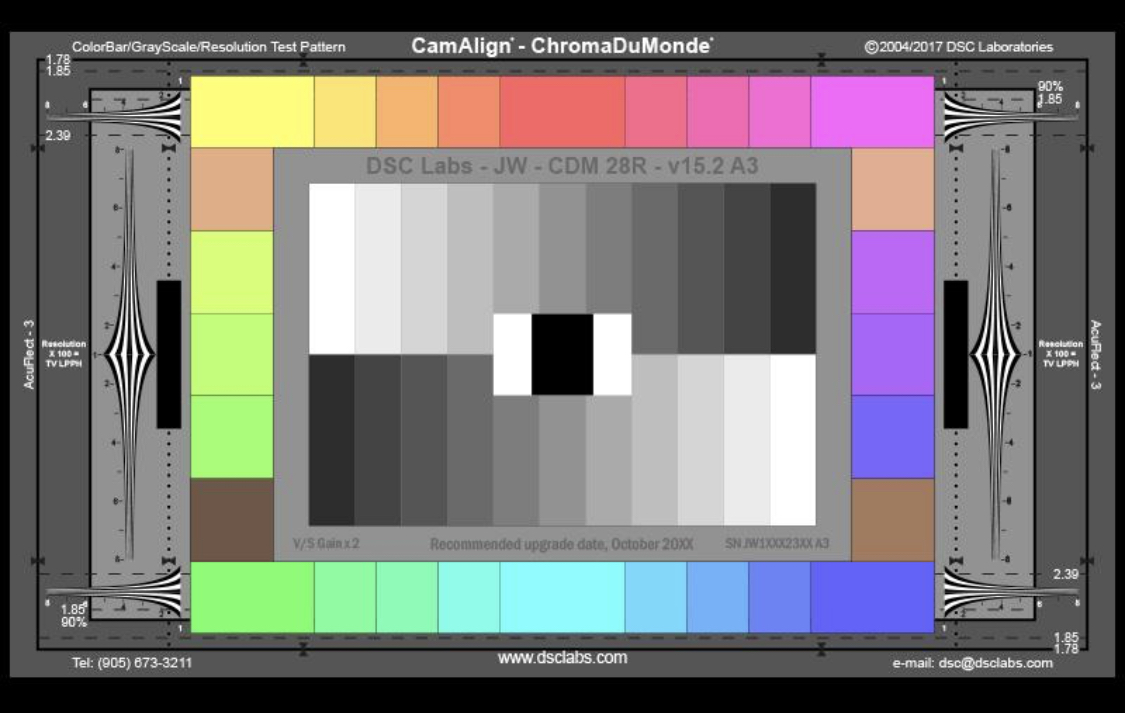Click the '2.39' marker near the top-left corner
The height and width of the screenshot is (713, 1125).
click(58, 136)
